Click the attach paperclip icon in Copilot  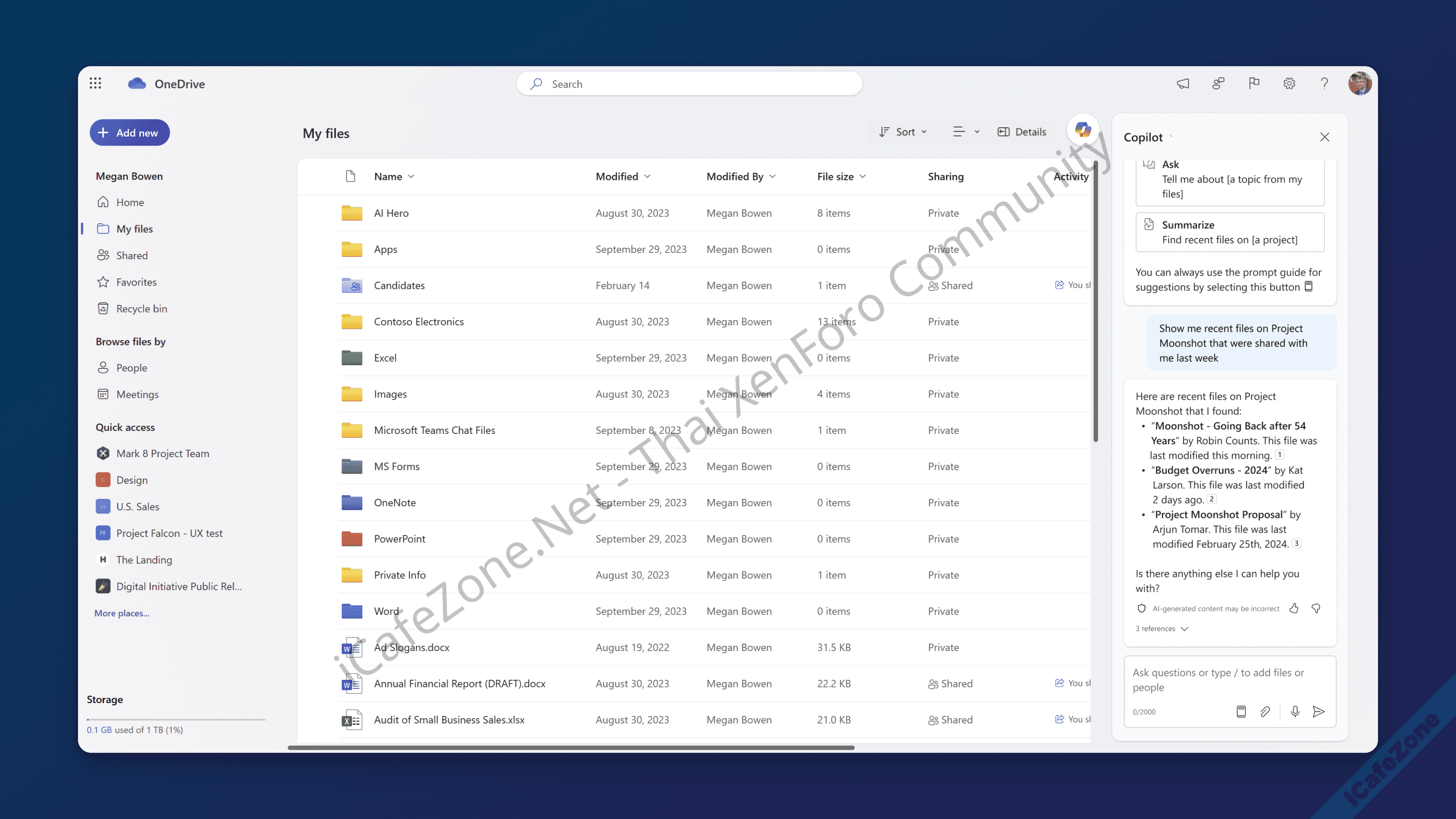tap(1265, 711)
